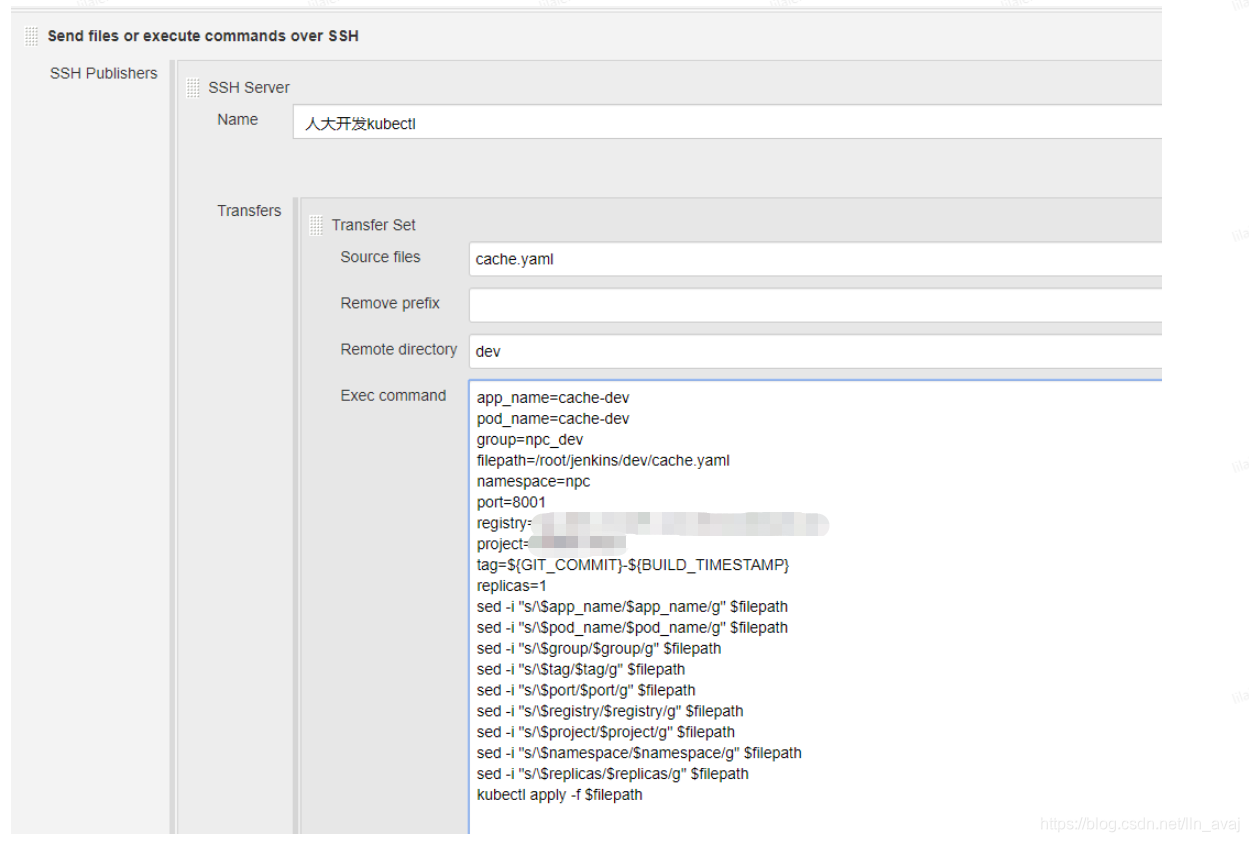Image resolution: width=1249 pixels, height=842 pixels.
Task: Click the 'Source files' label
Action: click(x=380, y=257)
